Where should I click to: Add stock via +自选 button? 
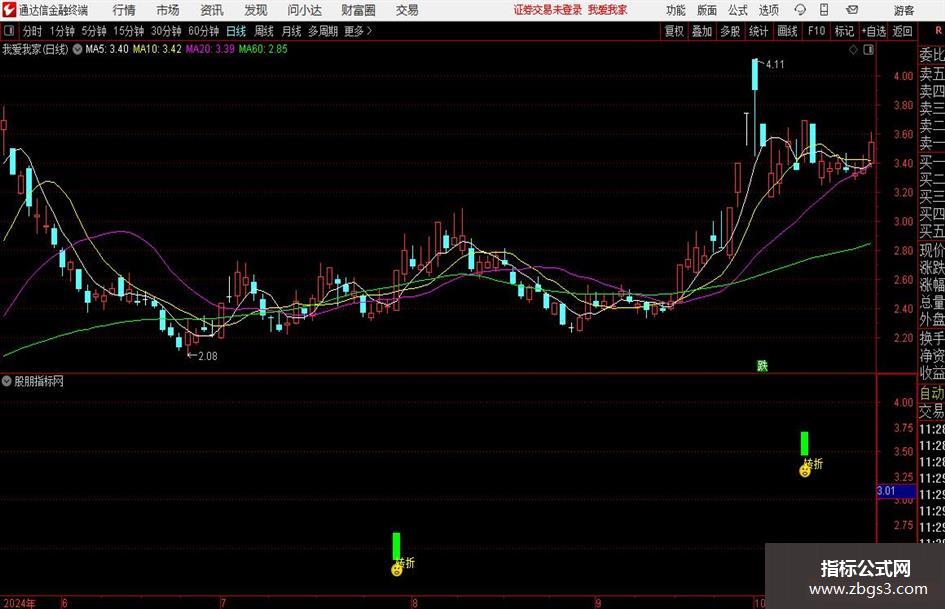pyautogui.click(x=874, y=31)
